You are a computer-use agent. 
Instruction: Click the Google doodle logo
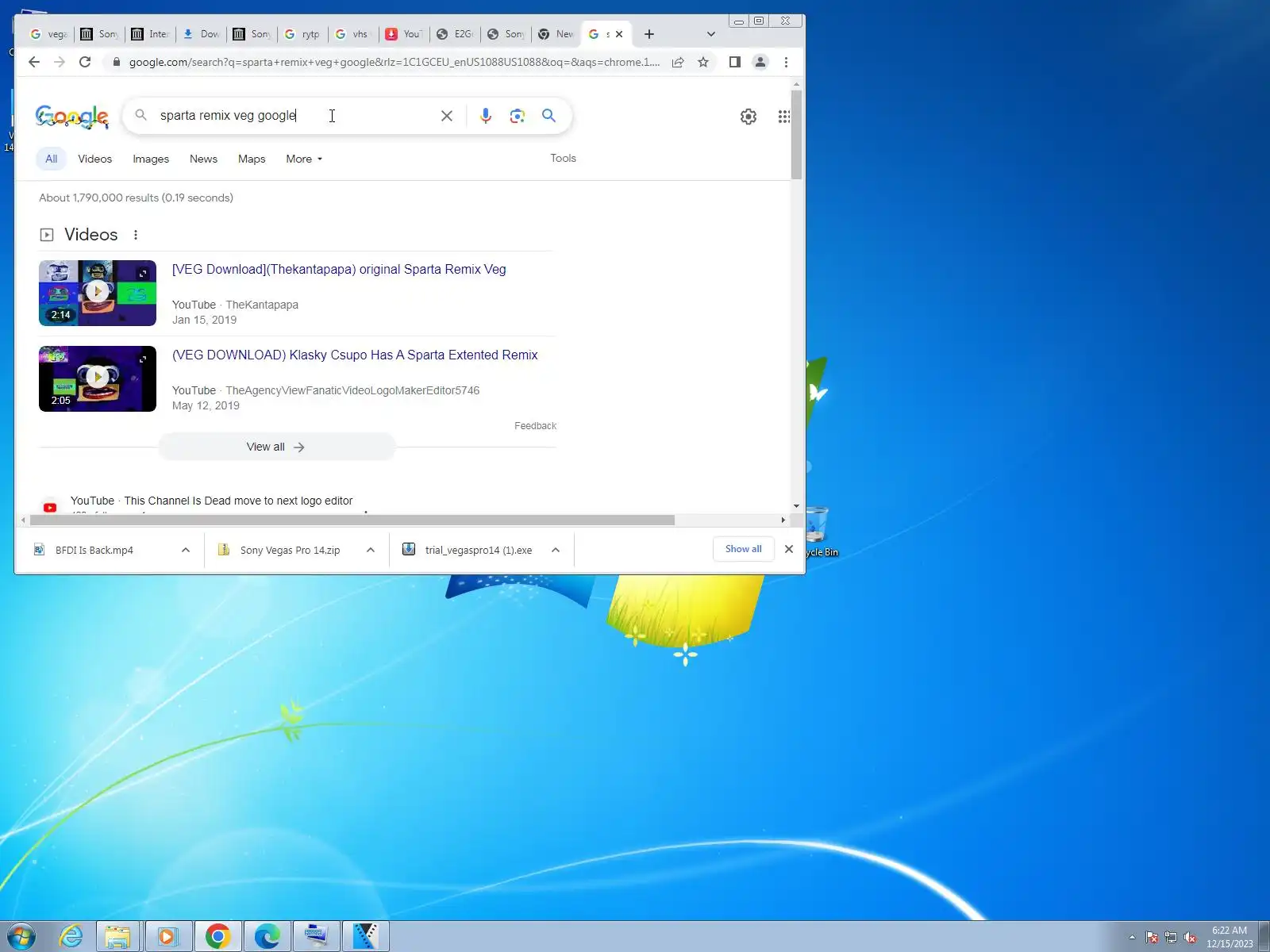(x=72, y=117)
